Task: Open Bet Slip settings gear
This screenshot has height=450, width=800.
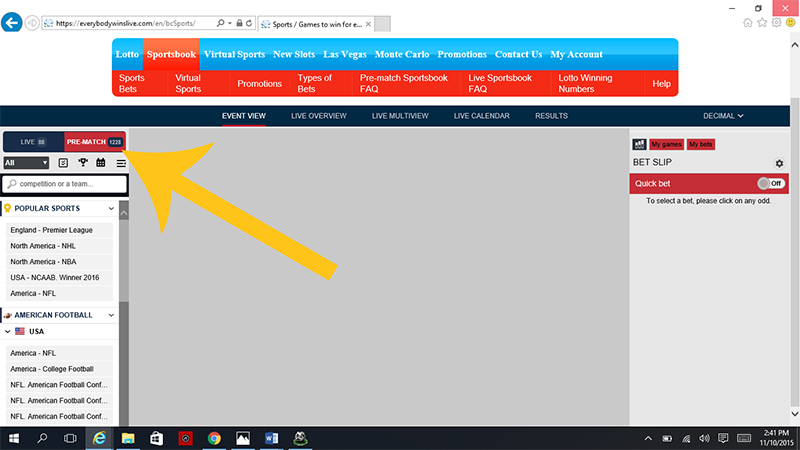Action: click(779, 163)
